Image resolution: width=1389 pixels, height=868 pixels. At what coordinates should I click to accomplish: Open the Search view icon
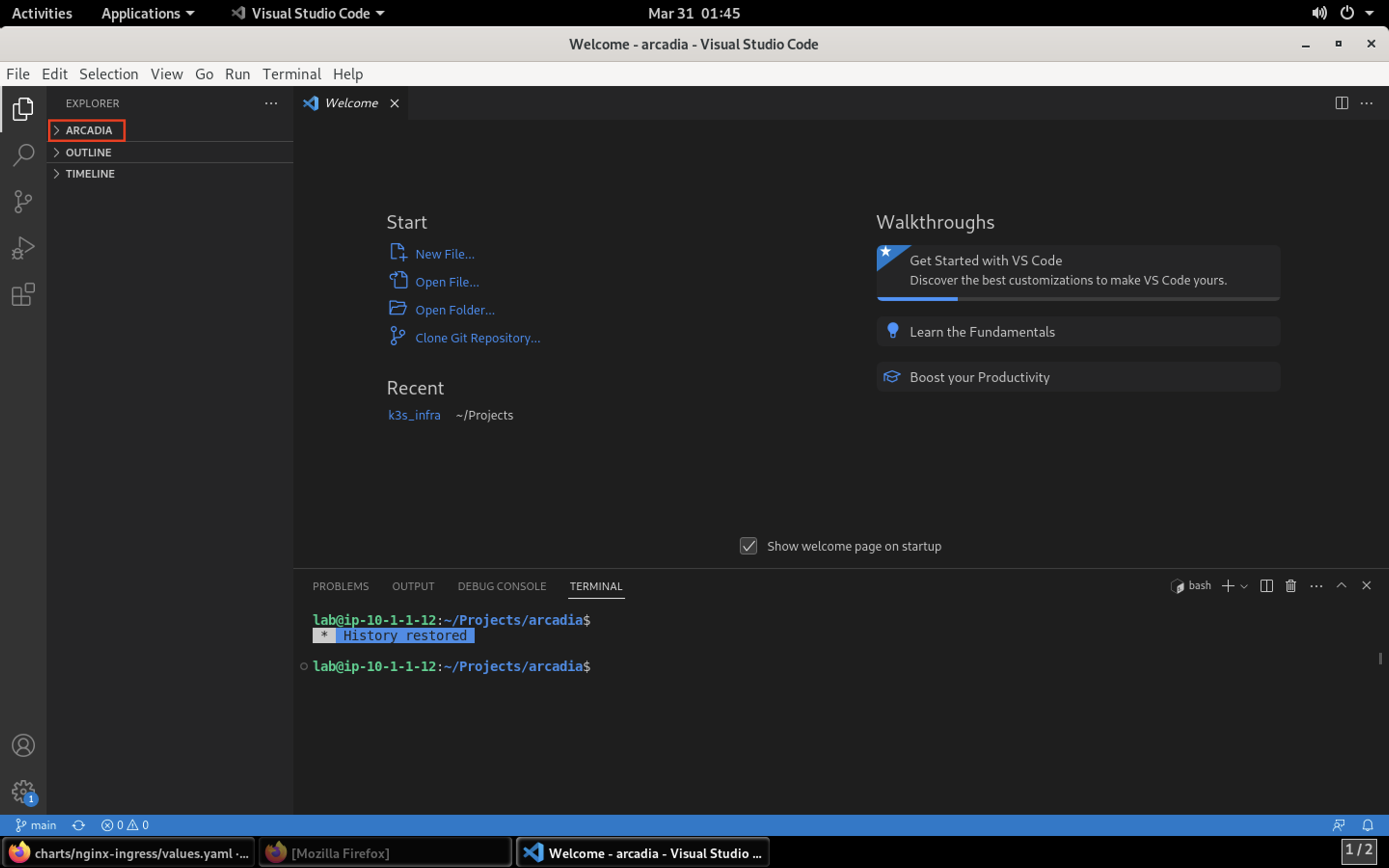coord(23,155)
